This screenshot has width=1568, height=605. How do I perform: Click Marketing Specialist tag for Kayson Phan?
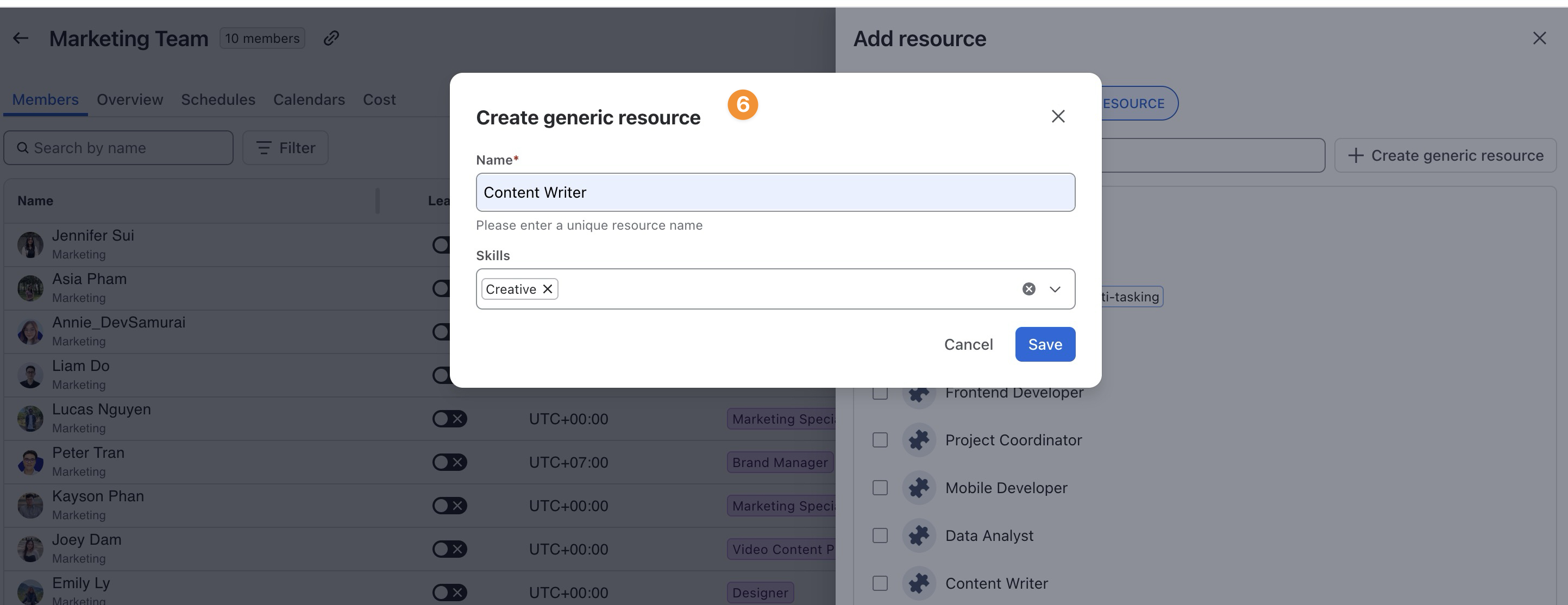coord(782,506)
